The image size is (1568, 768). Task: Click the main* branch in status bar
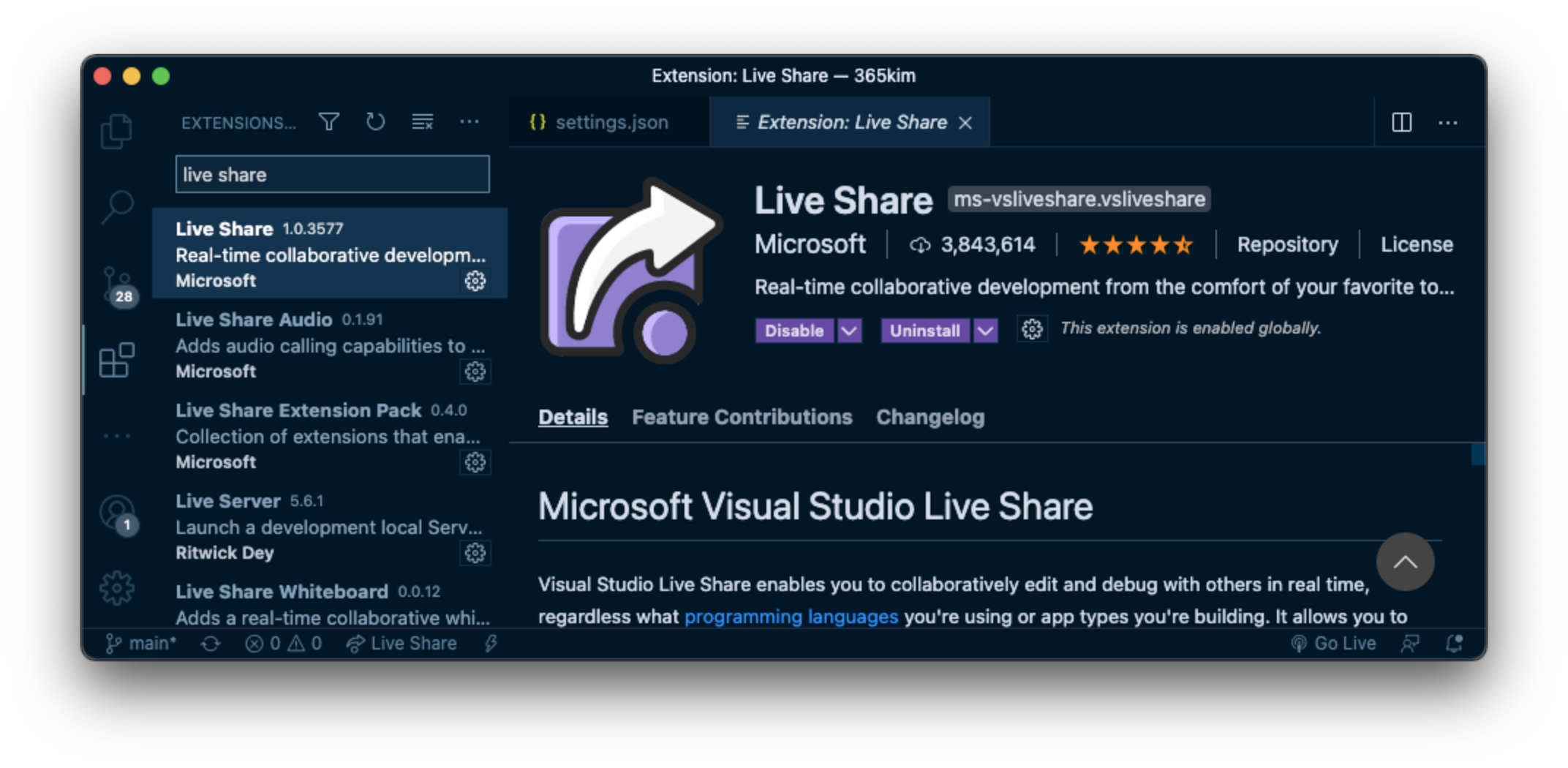(x=141, y=644)
